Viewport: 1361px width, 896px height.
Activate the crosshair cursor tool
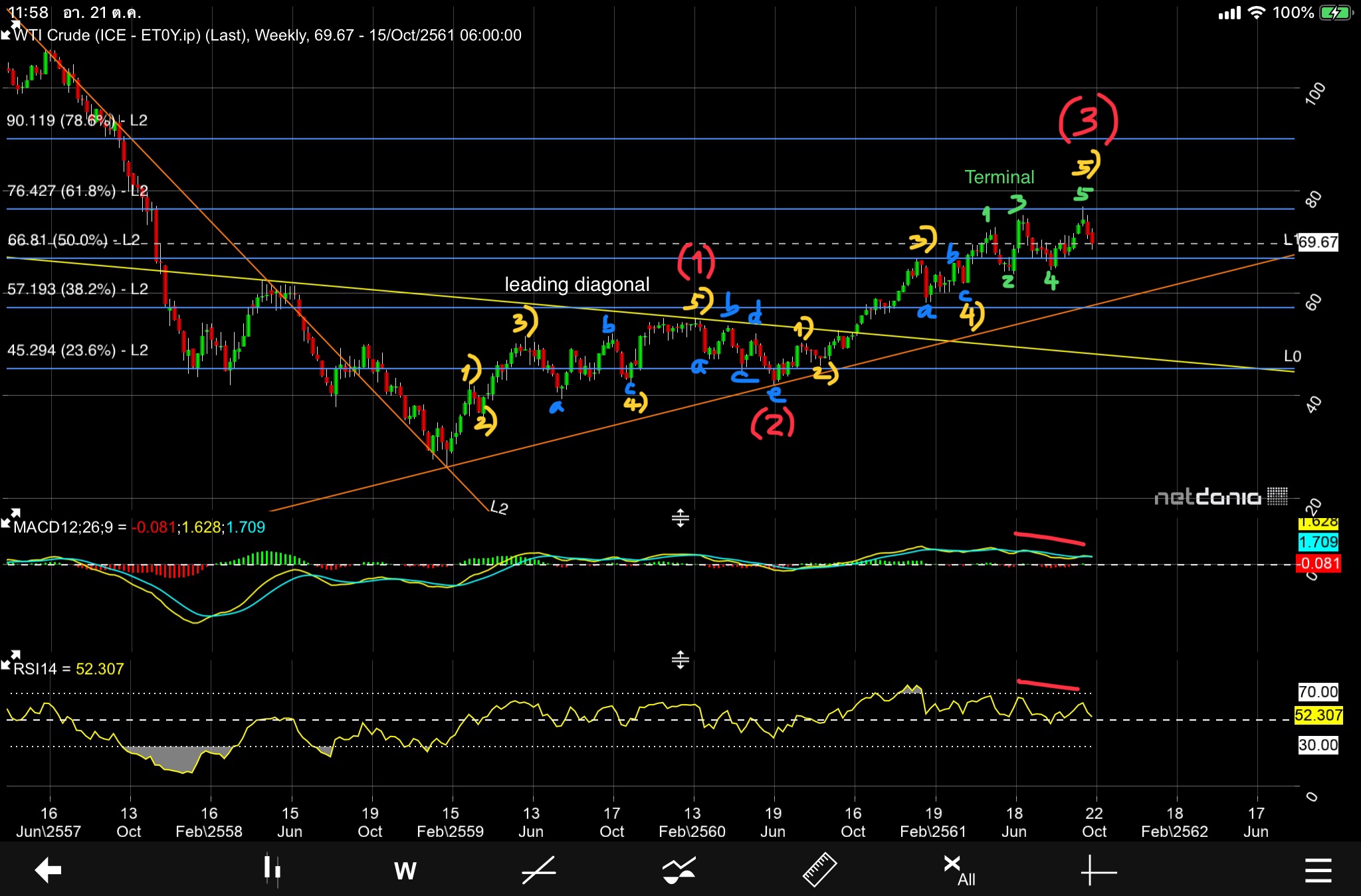pos(1098,870)
